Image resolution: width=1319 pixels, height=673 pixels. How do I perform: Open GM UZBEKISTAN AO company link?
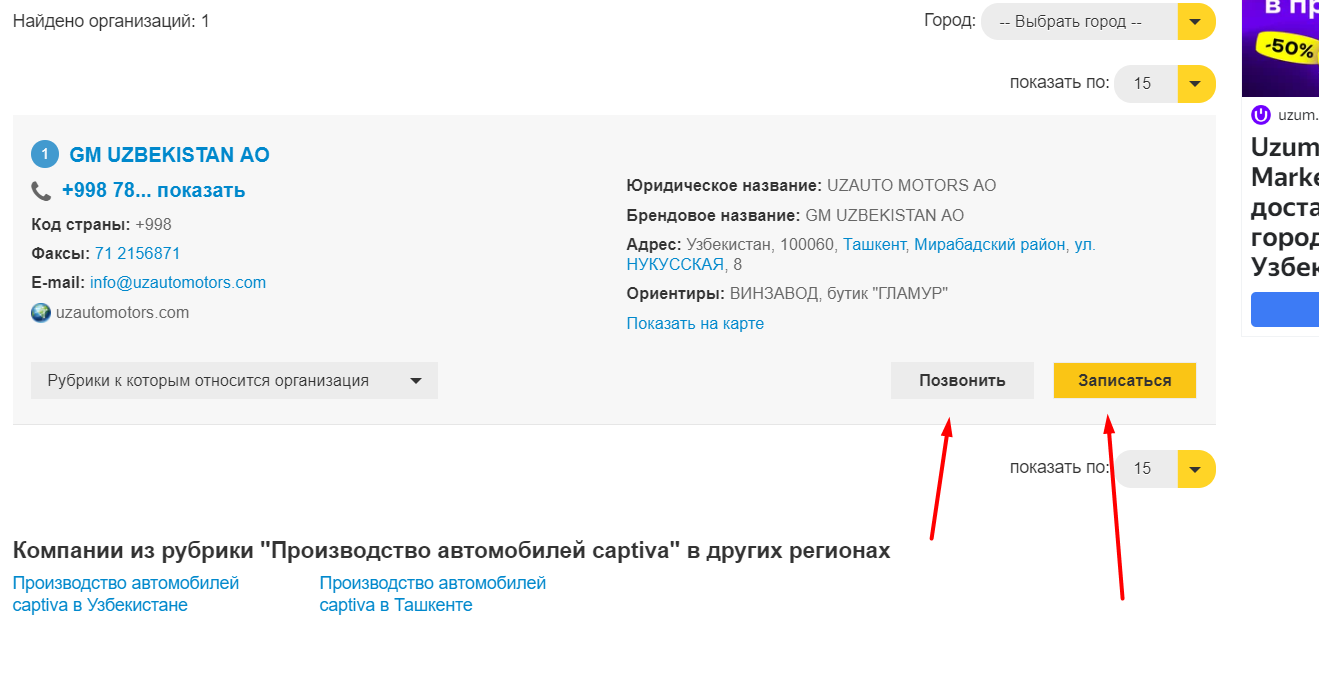169,155
